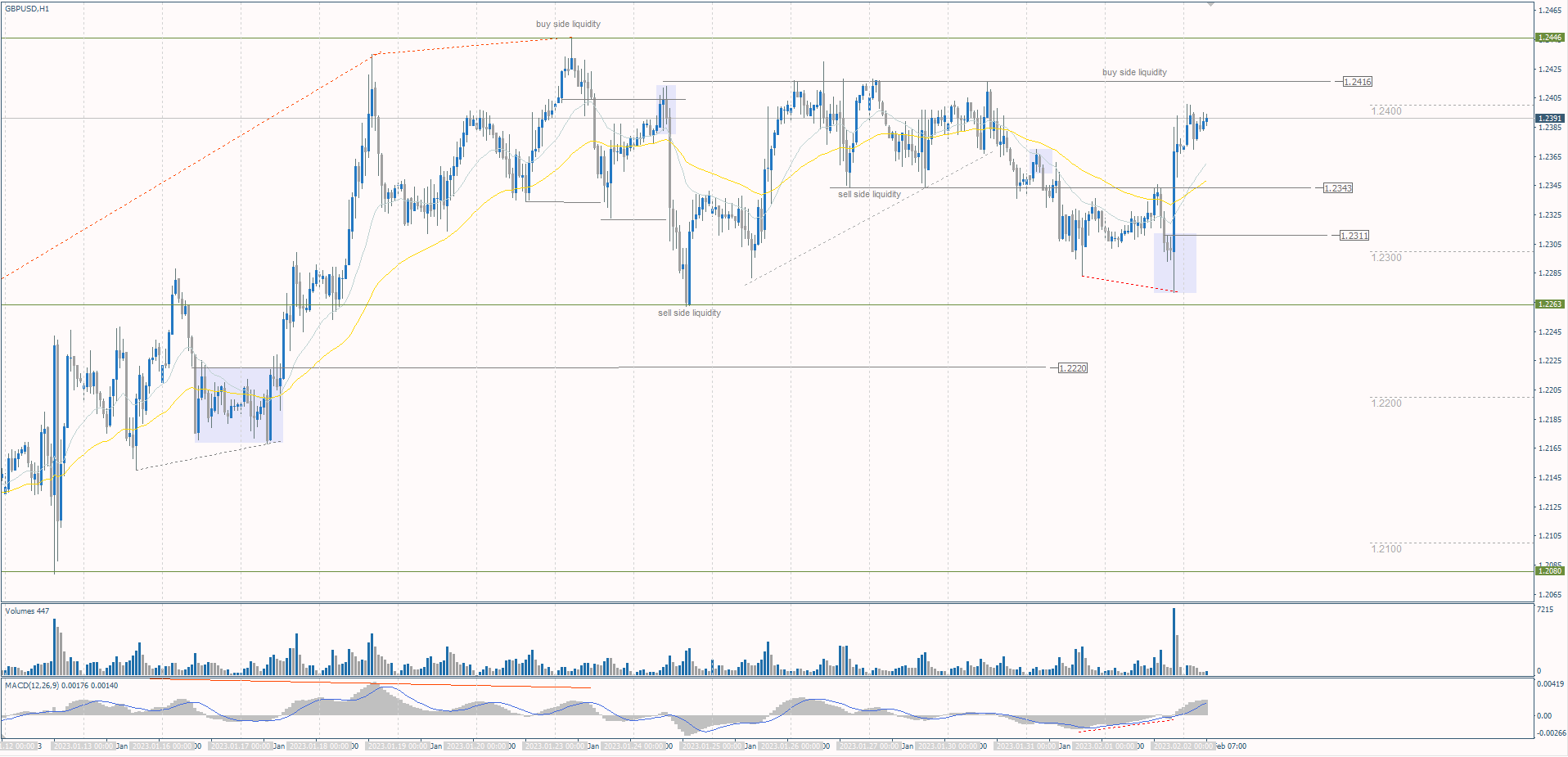1568x757 pixels.
Task: Click the 1.2311 price tag
Action: [x=1354, y=236]
